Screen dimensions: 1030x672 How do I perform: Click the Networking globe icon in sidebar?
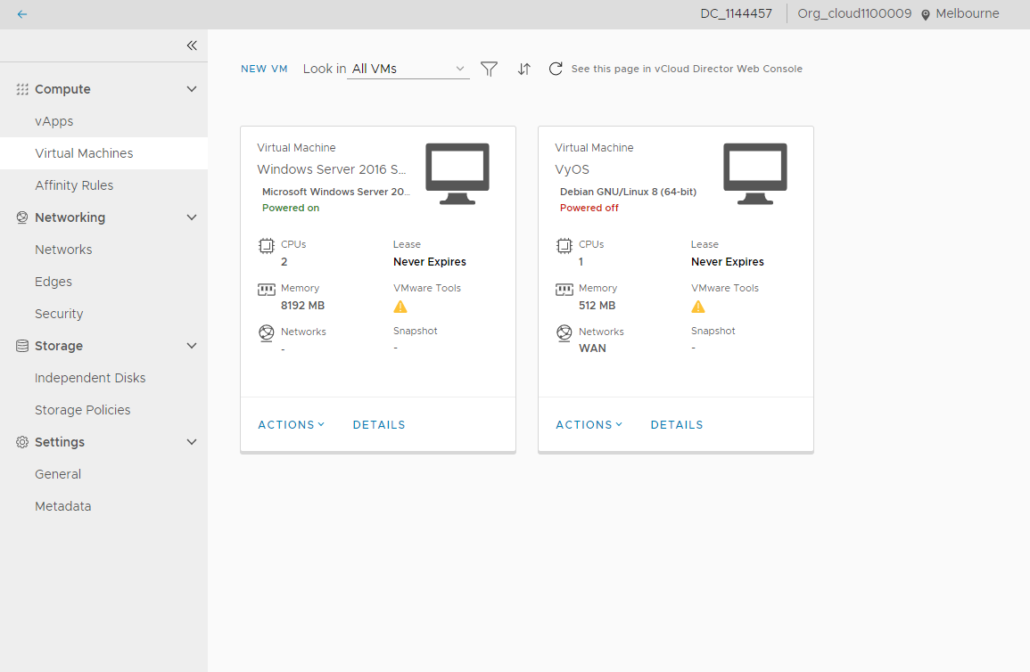point(22,217)
